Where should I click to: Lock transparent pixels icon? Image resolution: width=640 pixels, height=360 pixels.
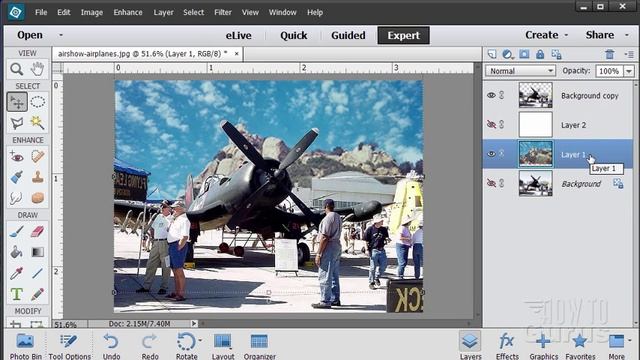[x=556, y=54]
